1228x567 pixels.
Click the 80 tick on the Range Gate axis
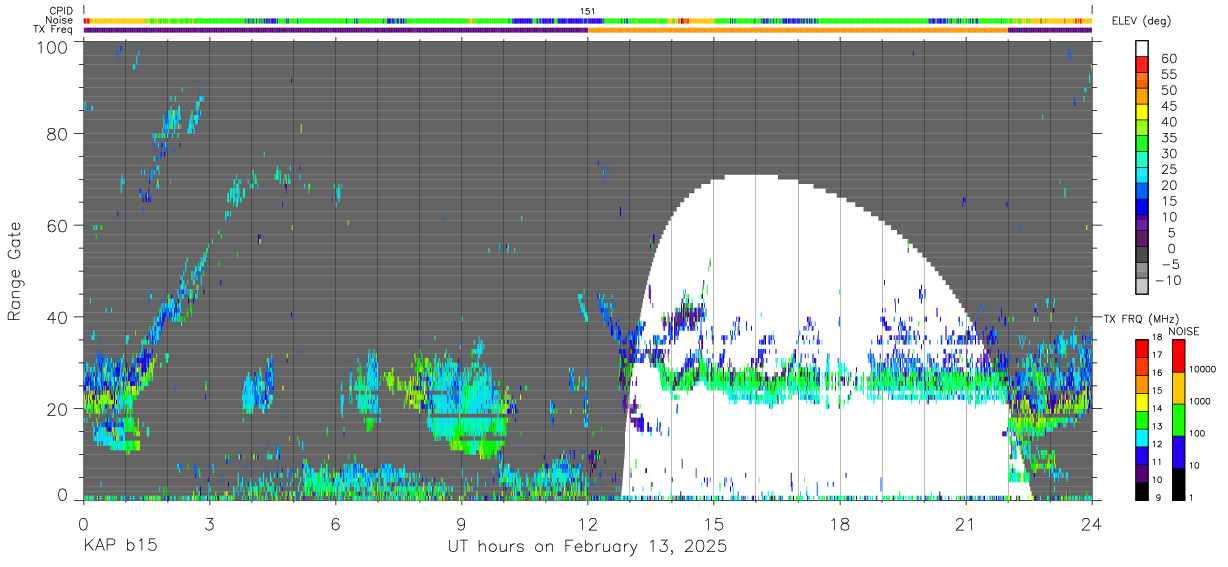click(58, 134)
